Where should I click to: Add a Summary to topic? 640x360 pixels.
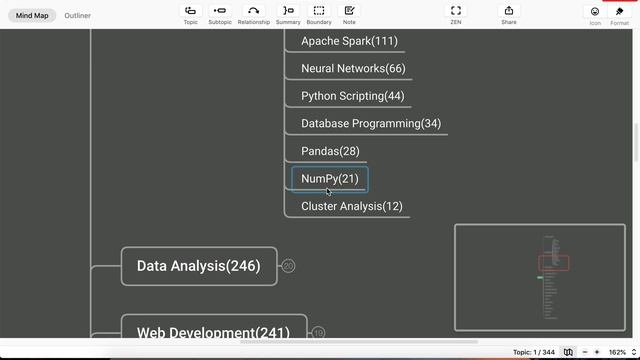click(x=288, y=15)
